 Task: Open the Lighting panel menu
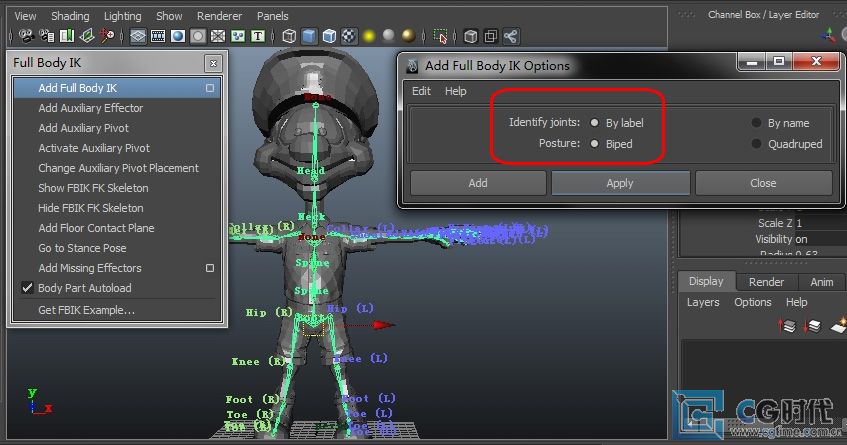(123, 16)
